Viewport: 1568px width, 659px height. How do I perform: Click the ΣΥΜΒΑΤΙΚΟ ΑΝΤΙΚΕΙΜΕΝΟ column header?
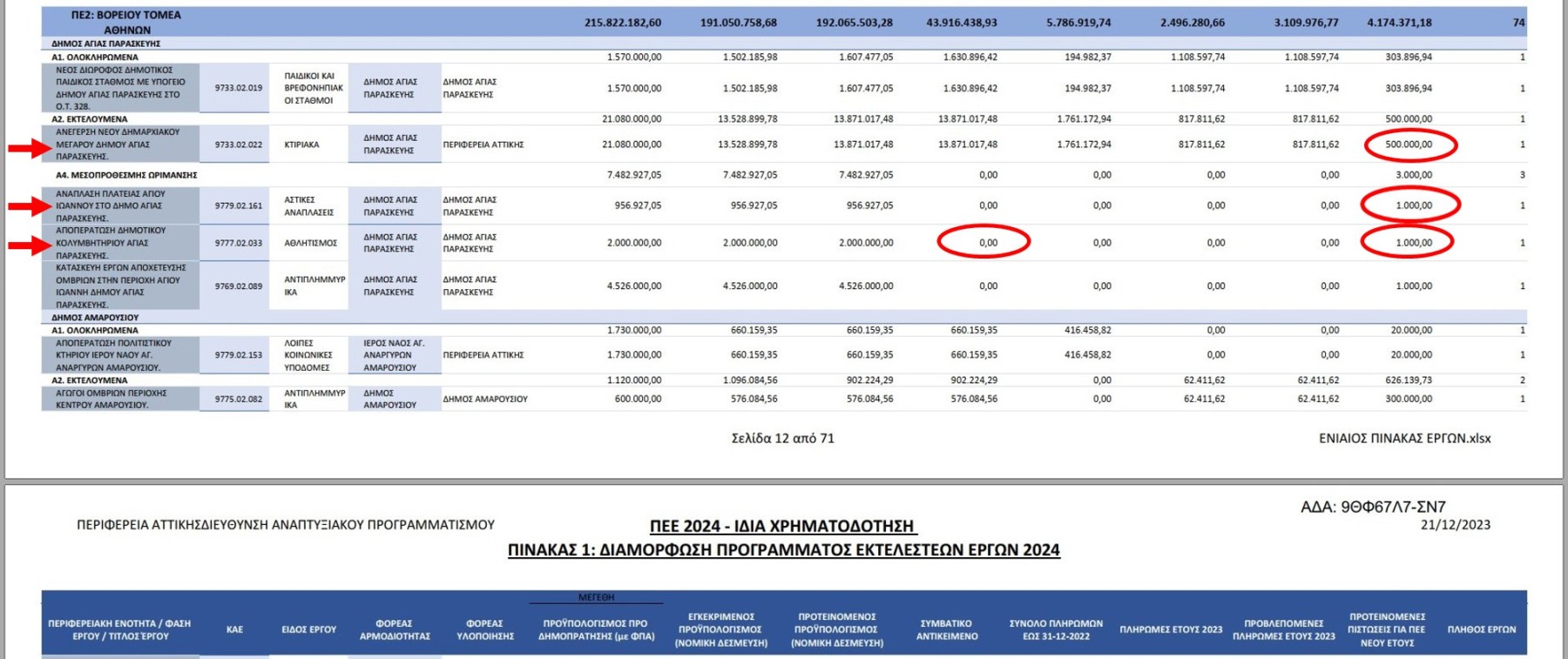pos(946,629)
